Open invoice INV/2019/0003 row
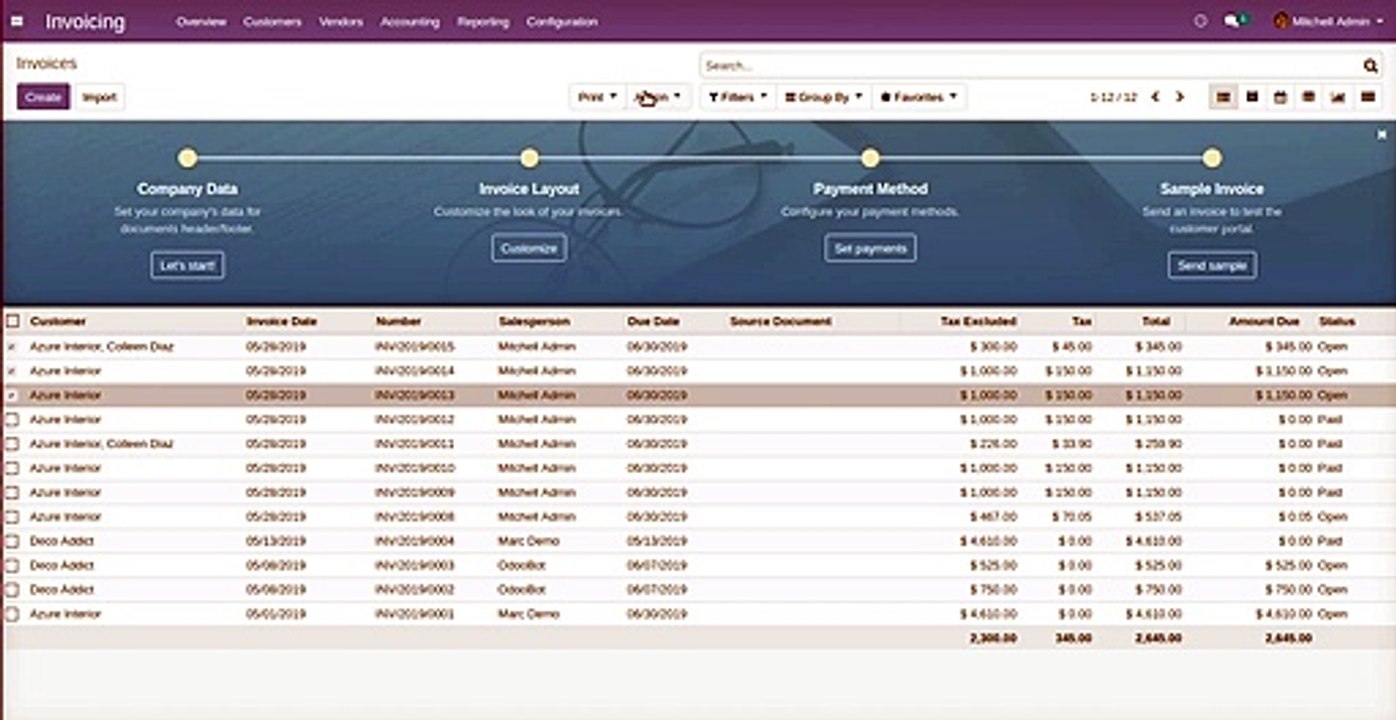The height and width of the screenshot is (720, 1396). click(698, 566)
